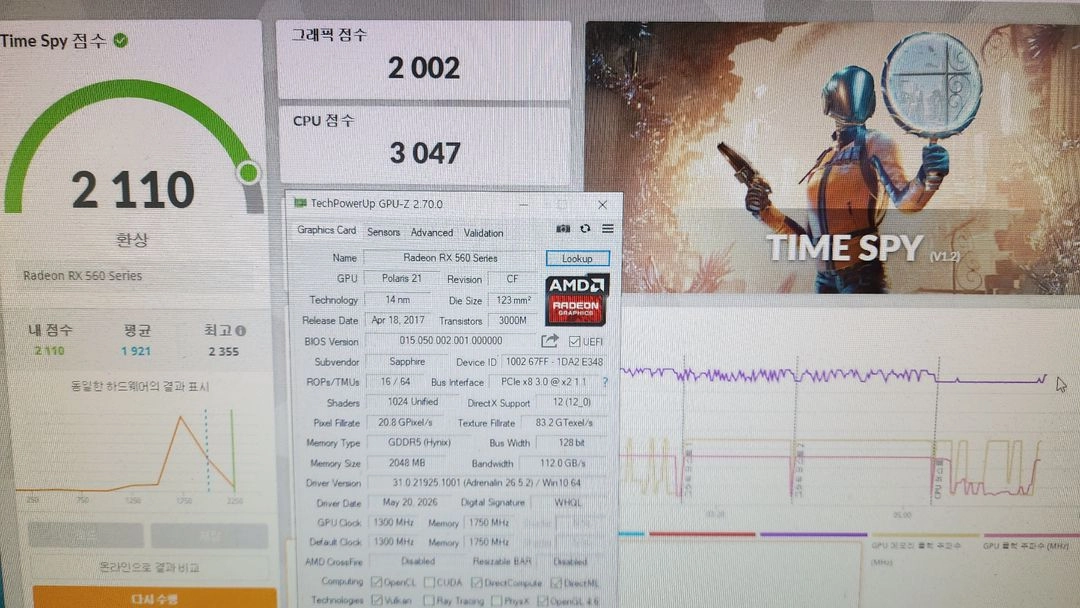Click the best score 2 355
This screenshot has height=608, width=1080.
click(223, 351)
